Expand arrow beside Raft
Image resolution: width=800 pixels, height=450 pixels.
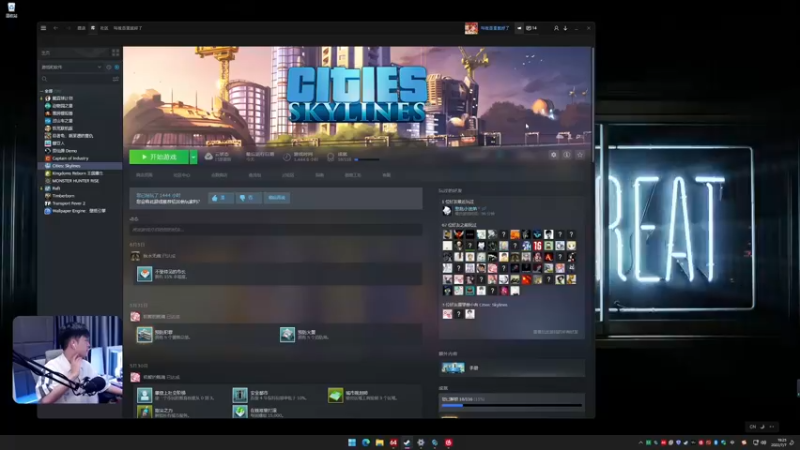point(42,188)
